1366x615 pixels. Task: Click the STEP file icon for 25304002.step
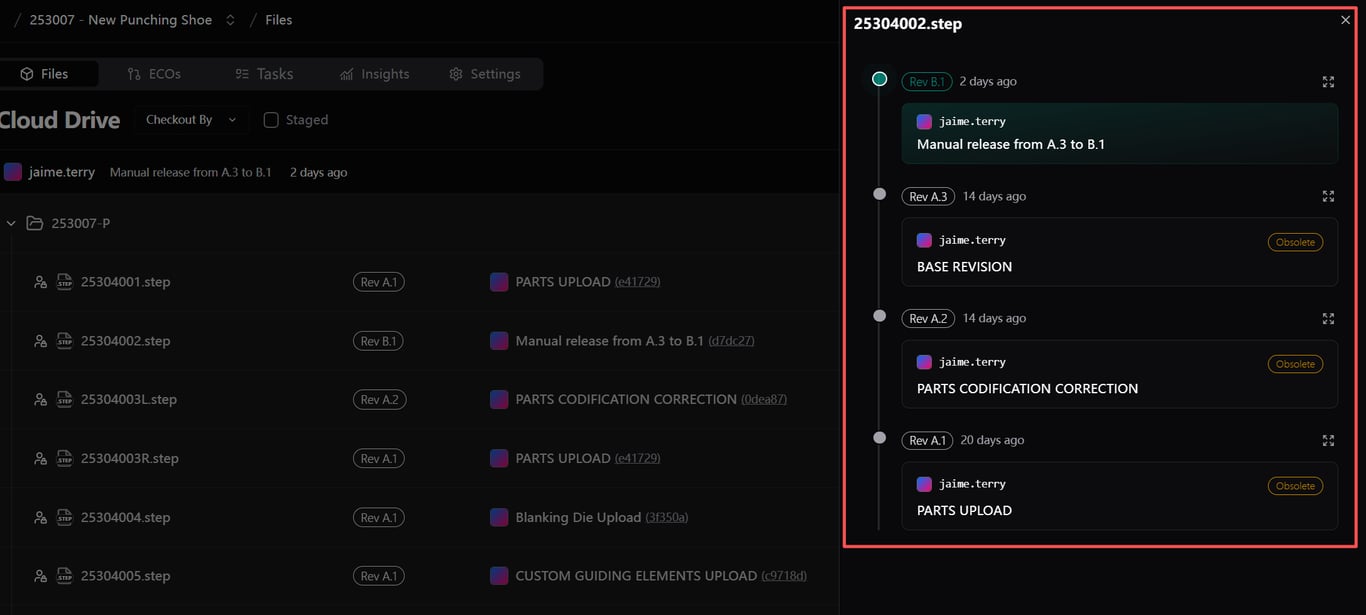point(65,341)
